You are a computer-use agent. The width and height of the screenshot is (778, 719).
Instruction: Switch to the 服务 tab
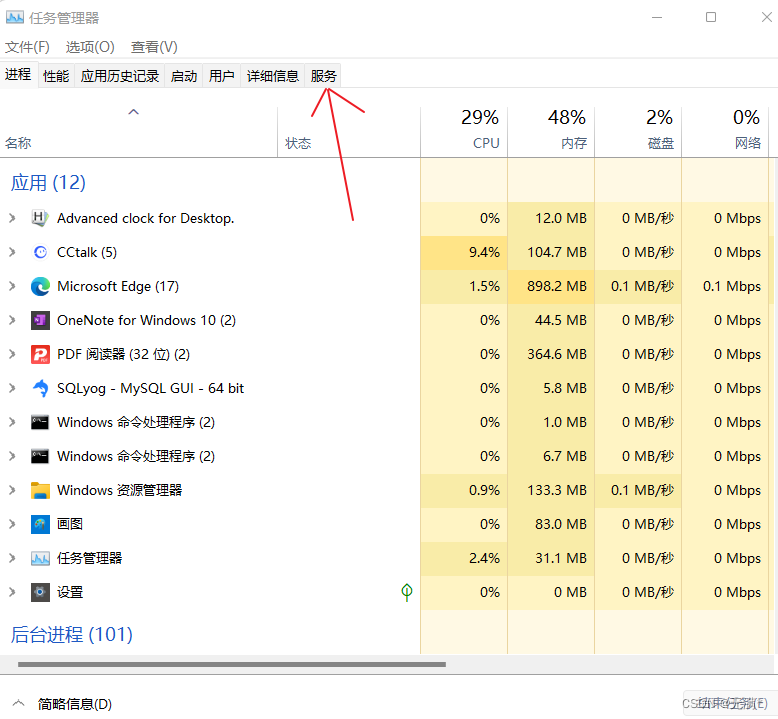[323, 76]
